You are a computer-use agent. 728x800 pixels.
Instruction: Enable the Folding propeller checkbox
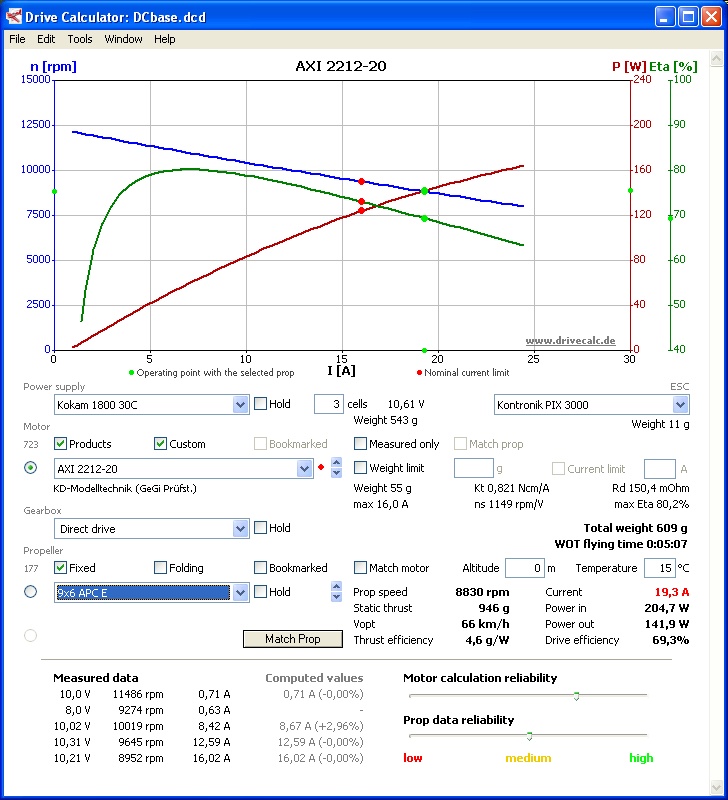tap(161, 568)
